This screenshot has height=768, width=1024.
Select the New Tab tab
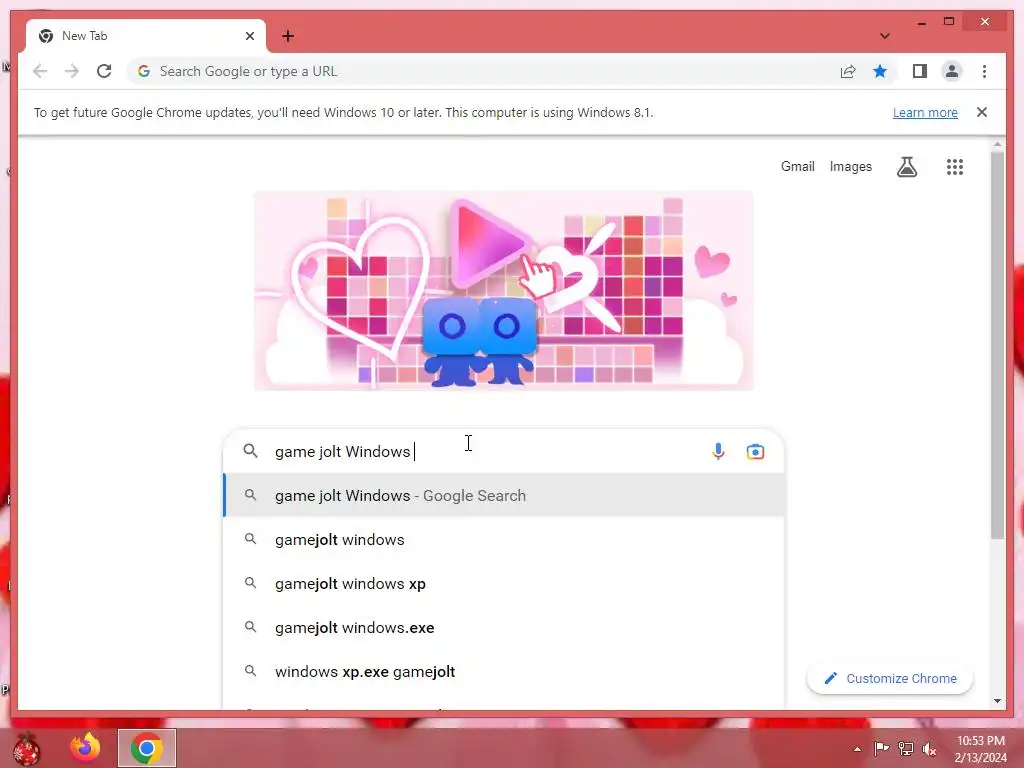click(x=146, y=36)
